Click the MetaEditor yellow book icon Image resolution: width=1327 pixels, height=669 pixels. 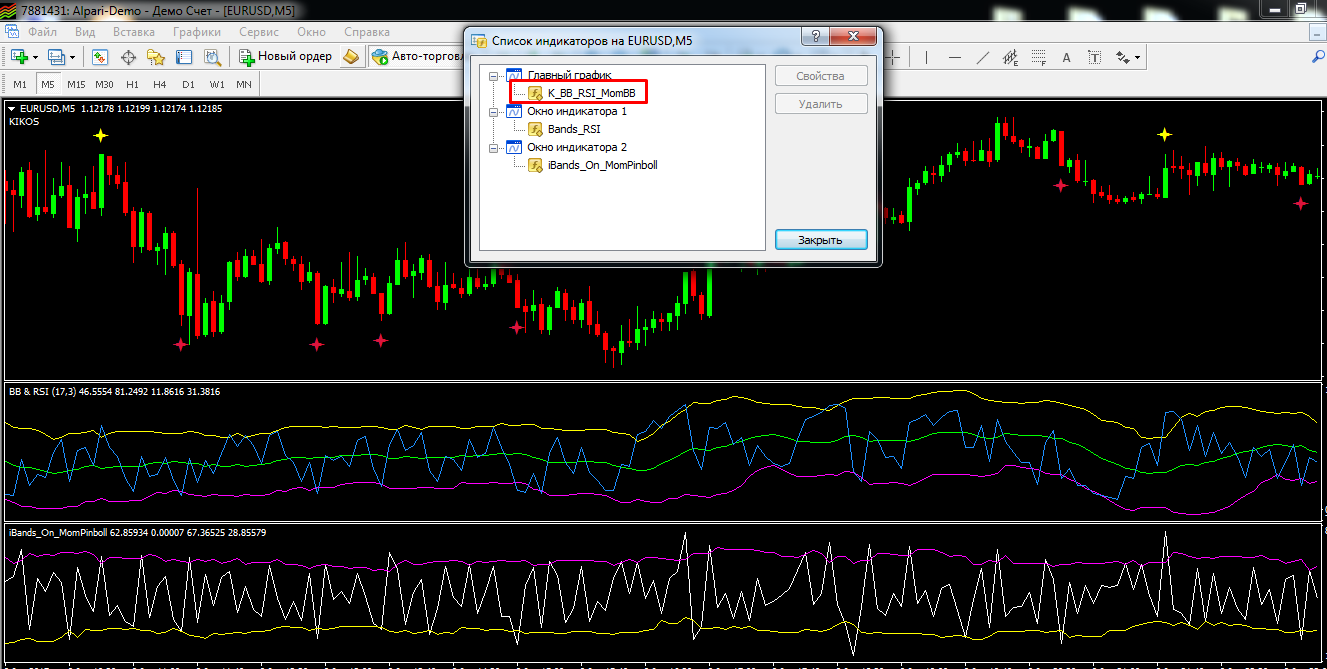350,57
